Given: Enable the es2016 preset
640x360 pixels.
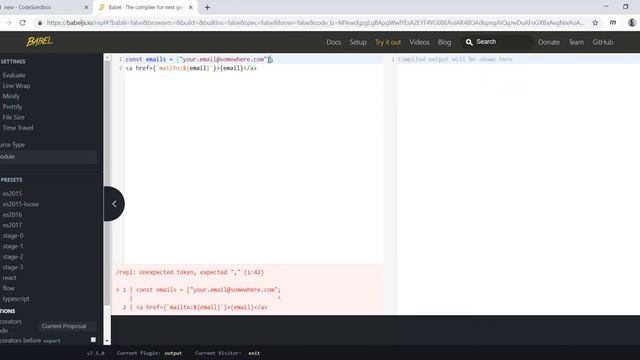Looking at the screenshot, I should coord(12,215).
